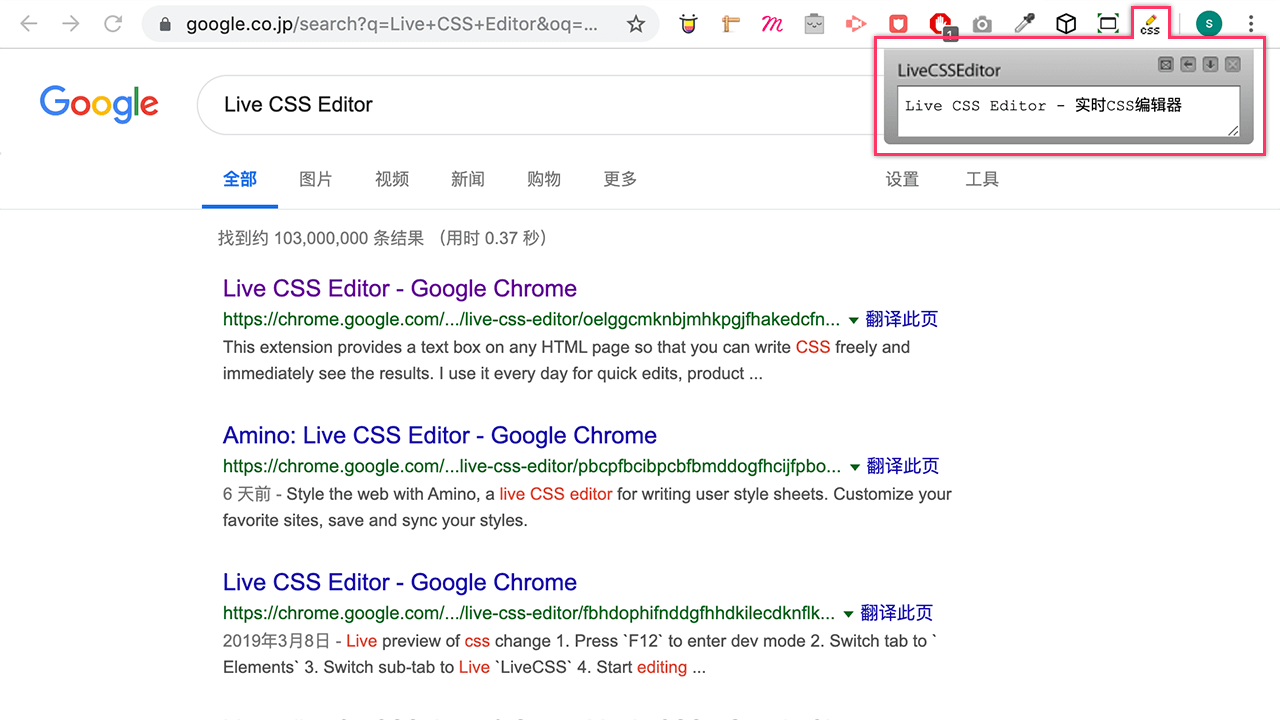Screen dimensions: 1280x720
Task: Switch to the 图片 images tab
Action: [x=315, y=179]
